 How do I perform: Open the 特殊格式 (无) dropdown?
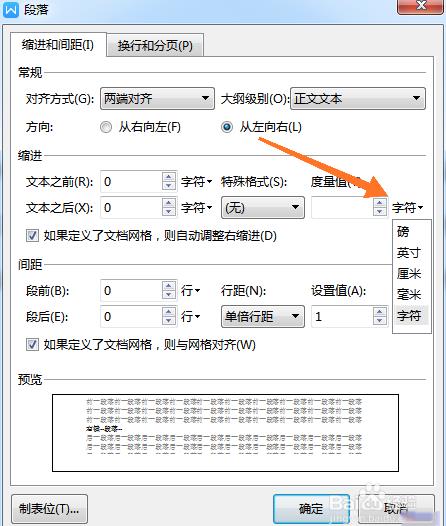coord(263,208)
